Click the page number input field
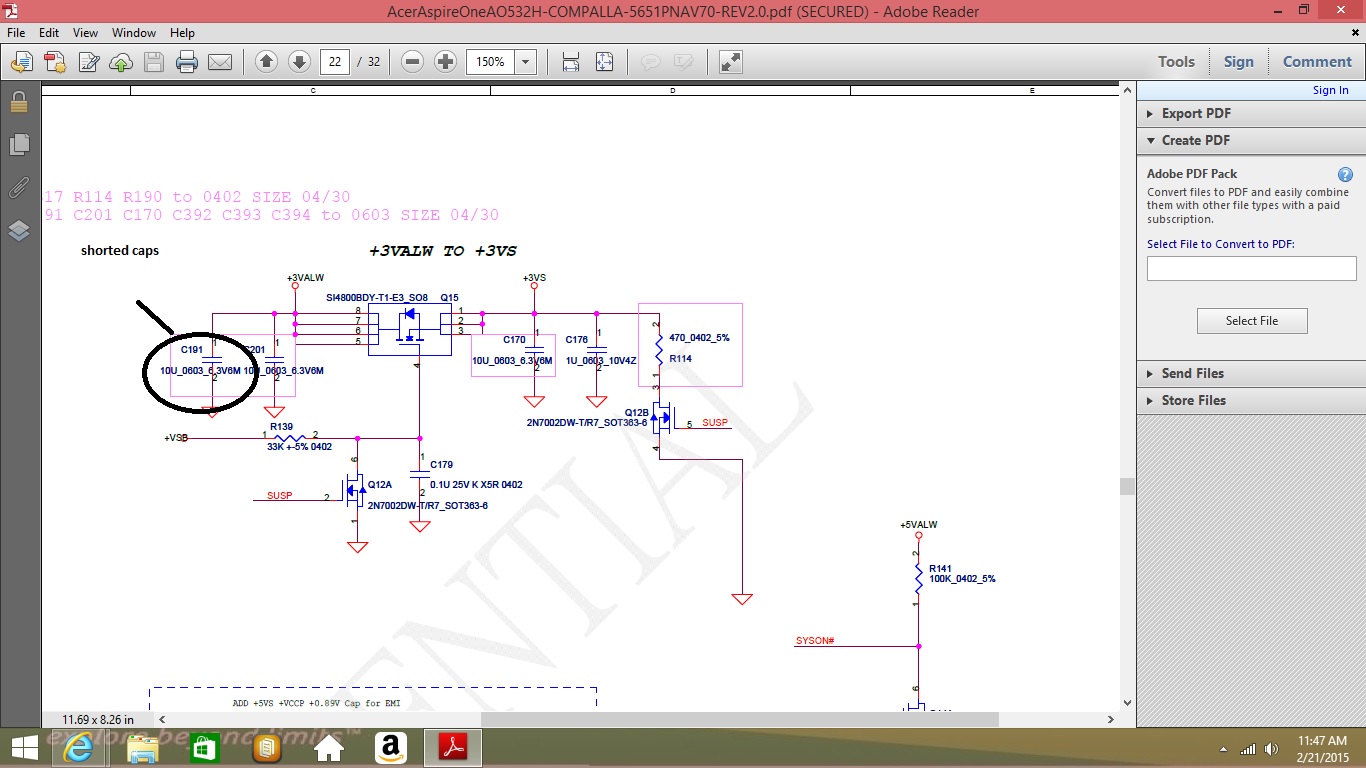 335,62
